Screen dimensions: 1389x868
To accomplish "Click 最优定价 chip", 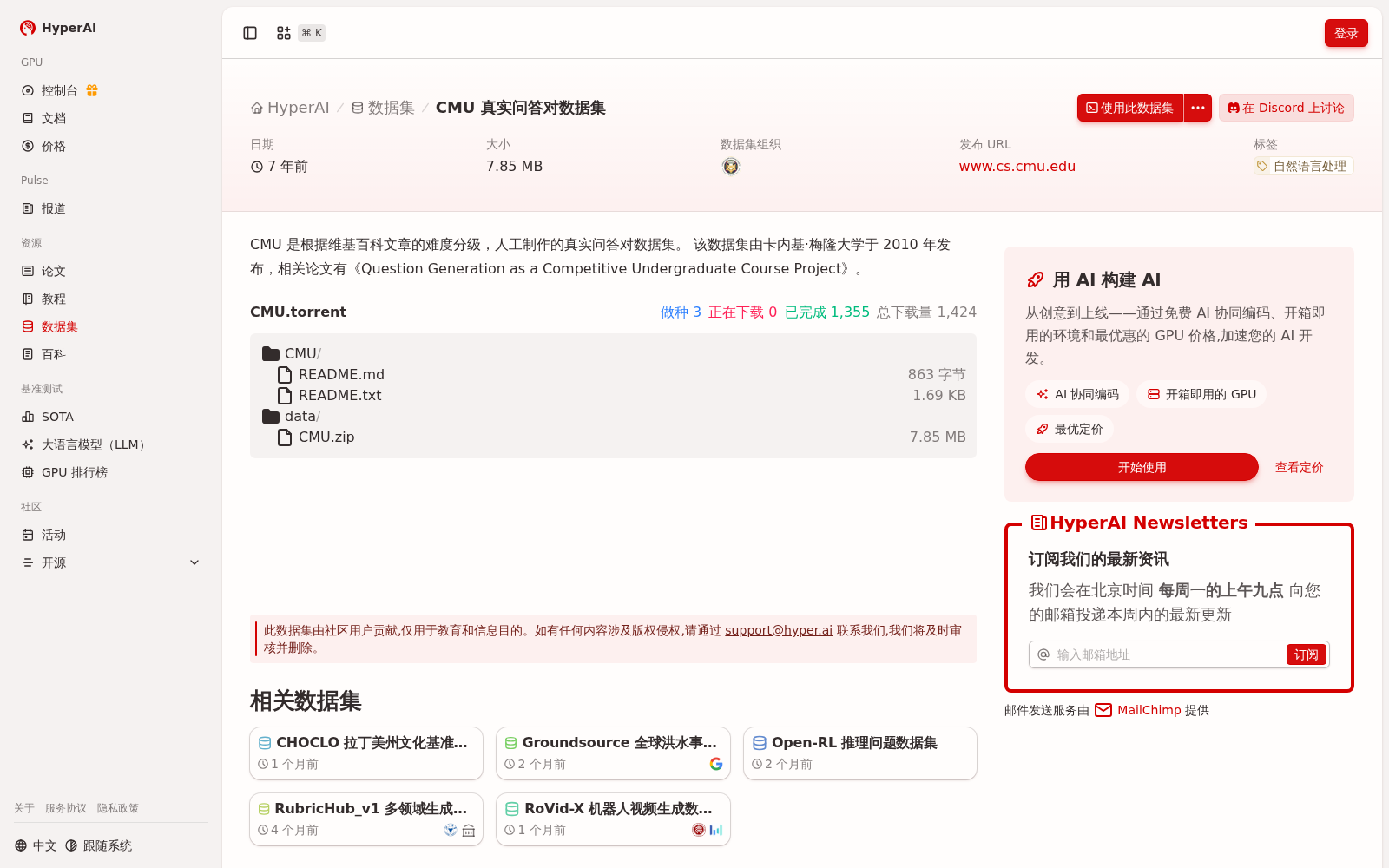I will (x=1070, y=429).
